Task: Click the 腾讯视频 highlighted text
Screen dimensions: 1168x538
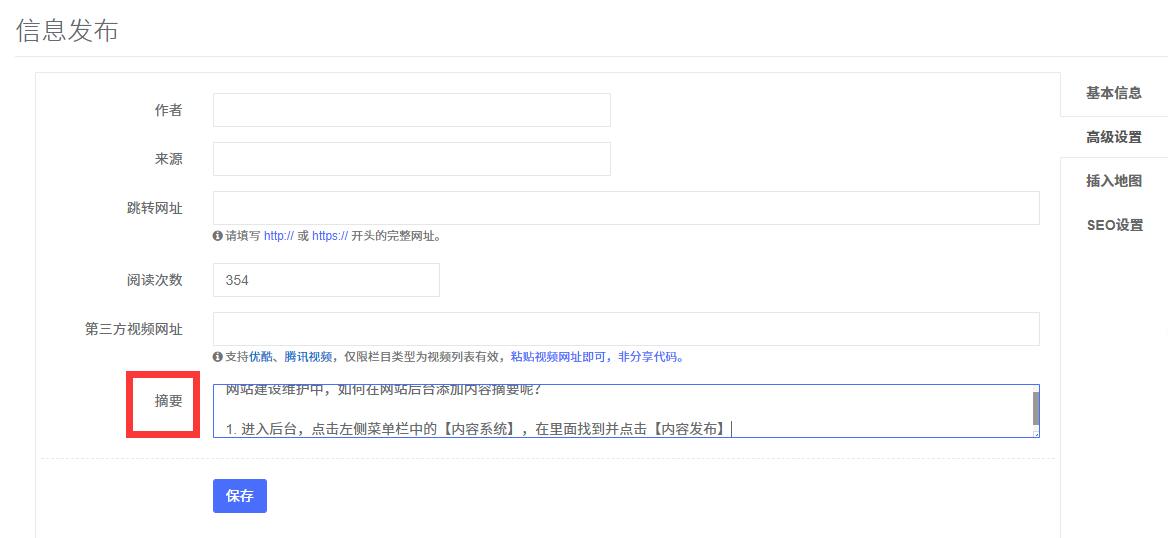Action: click(x=307, y=357)
